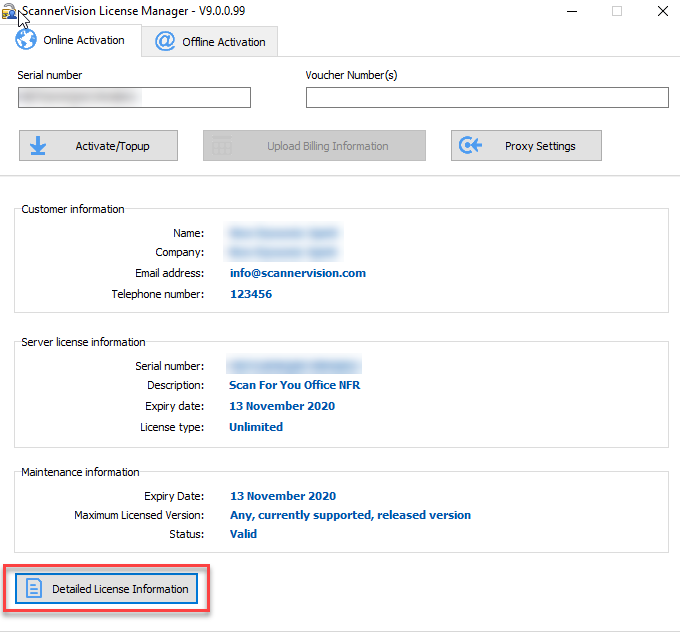
Task: Click the blue download arrow icon
Action: [x=38, y=146]
